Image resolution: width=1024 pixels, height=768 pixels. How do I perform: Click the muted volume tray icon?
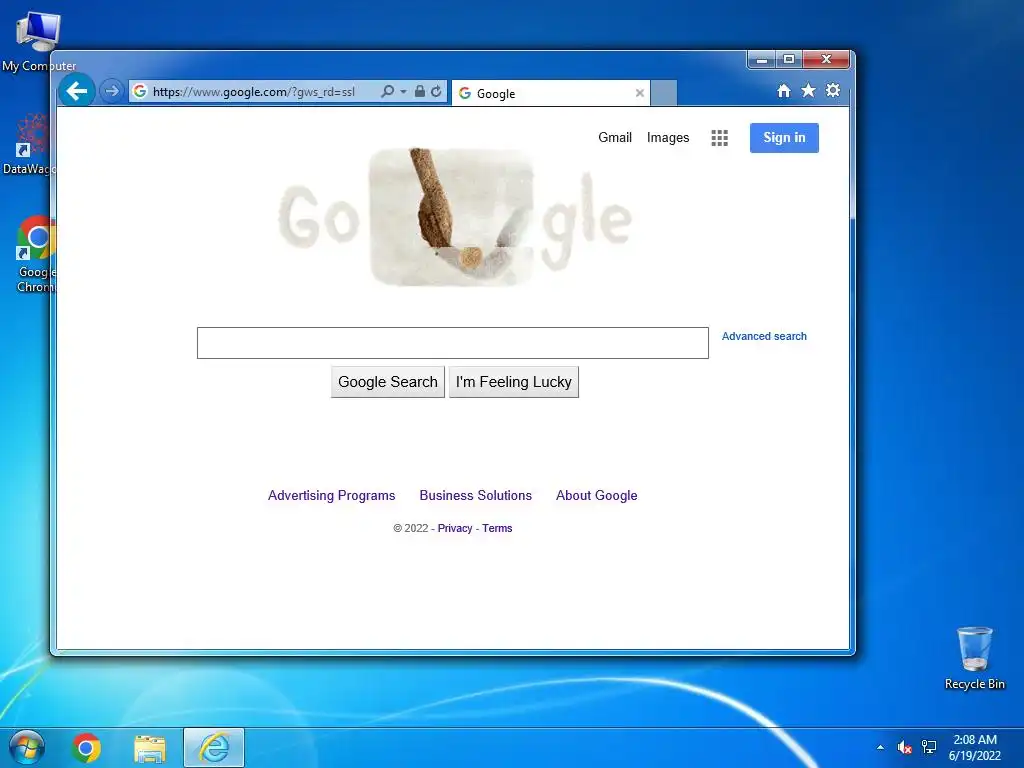[x=904, y=748]
